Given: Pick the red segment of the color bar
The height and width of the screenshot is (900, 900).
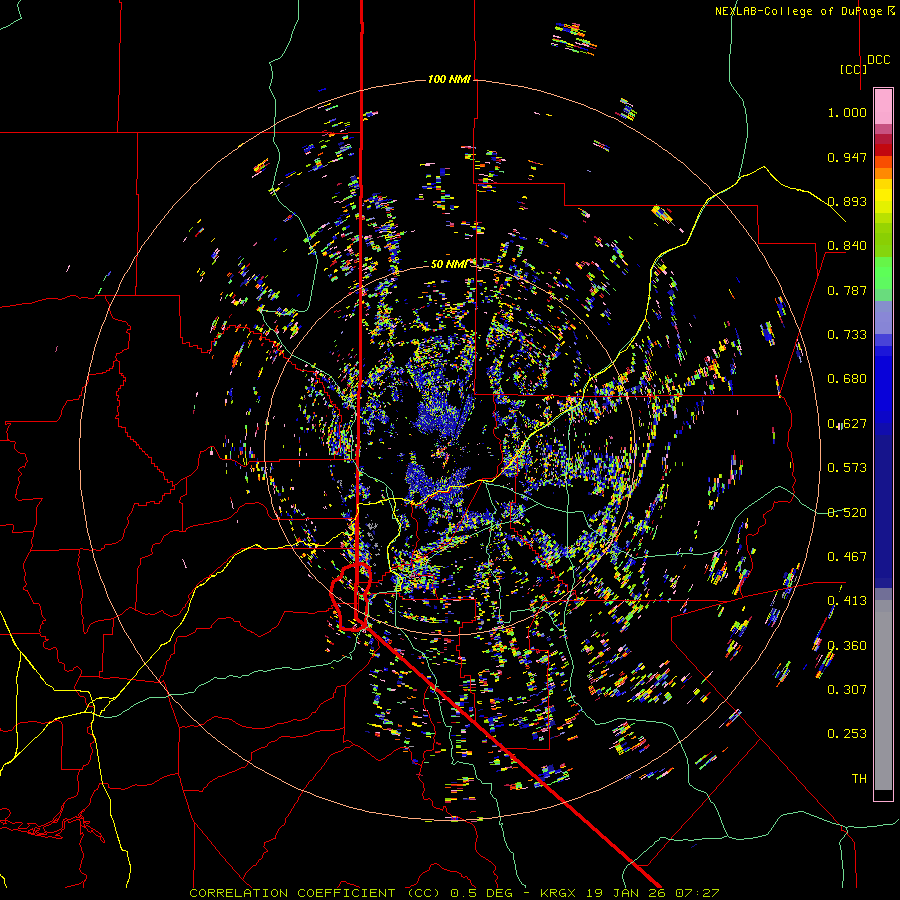Looking at the screenshot, I should [883, 150].
